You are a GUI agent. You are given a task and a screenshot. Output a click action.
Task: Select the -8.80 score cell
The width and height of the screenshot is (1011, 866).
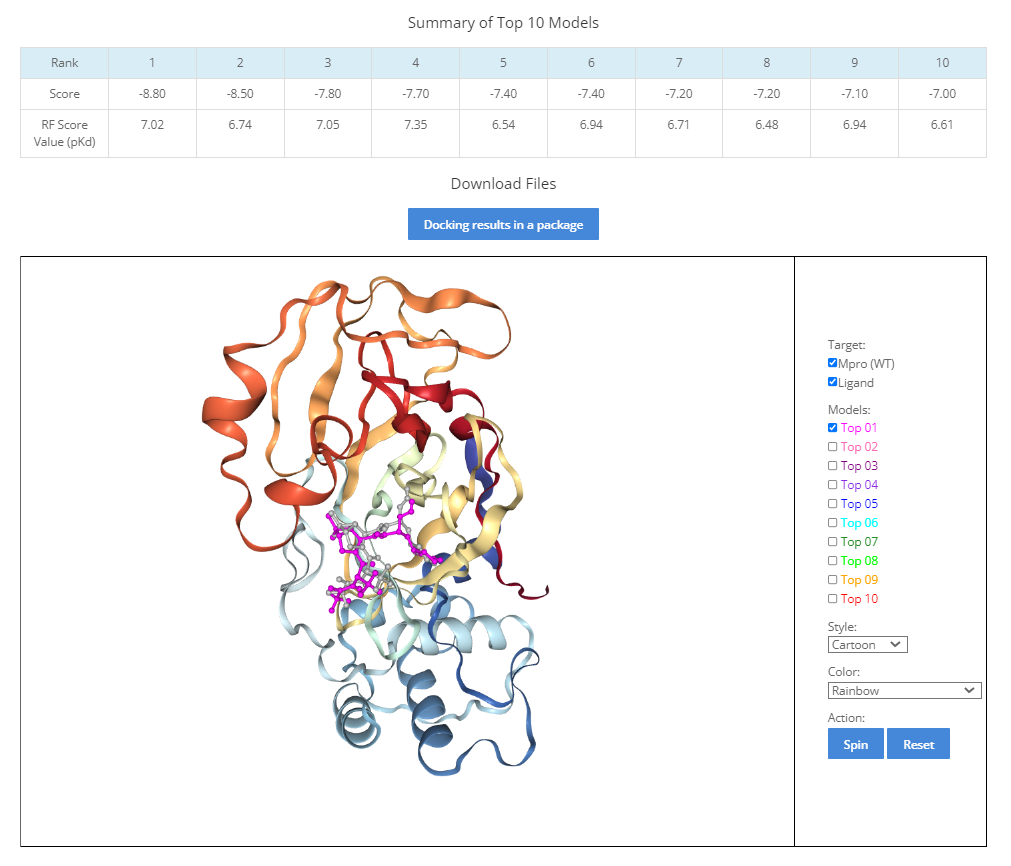point(152,94)
